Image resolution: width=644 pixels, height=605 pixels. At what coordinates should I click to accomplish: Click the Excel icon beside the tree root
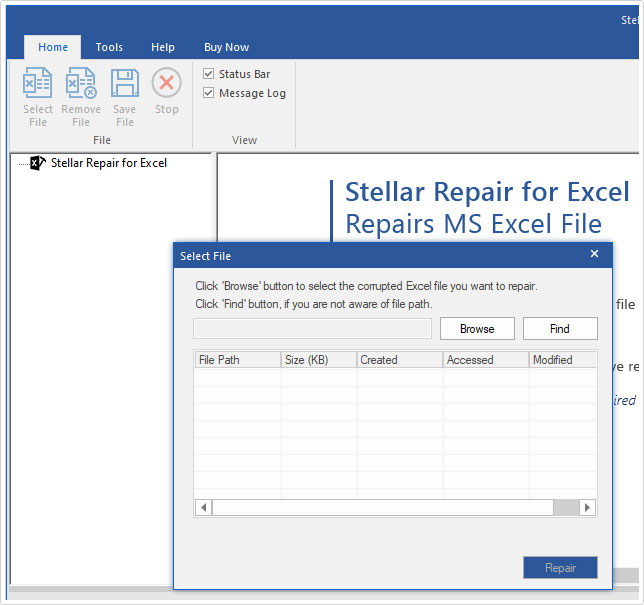[x=38, y=163]
